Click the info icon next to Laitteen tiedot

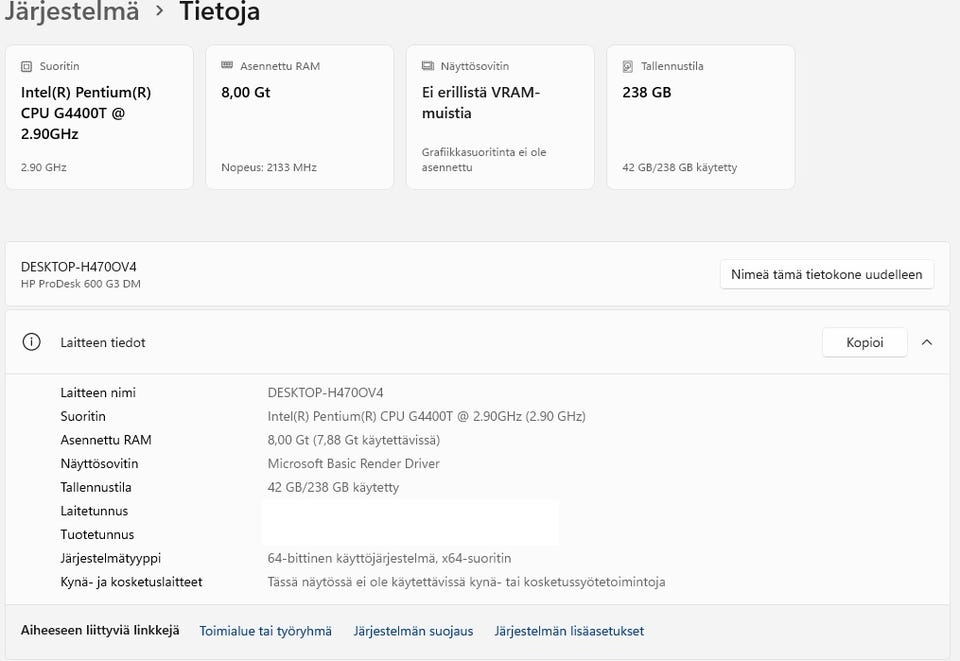click(31, 342)
